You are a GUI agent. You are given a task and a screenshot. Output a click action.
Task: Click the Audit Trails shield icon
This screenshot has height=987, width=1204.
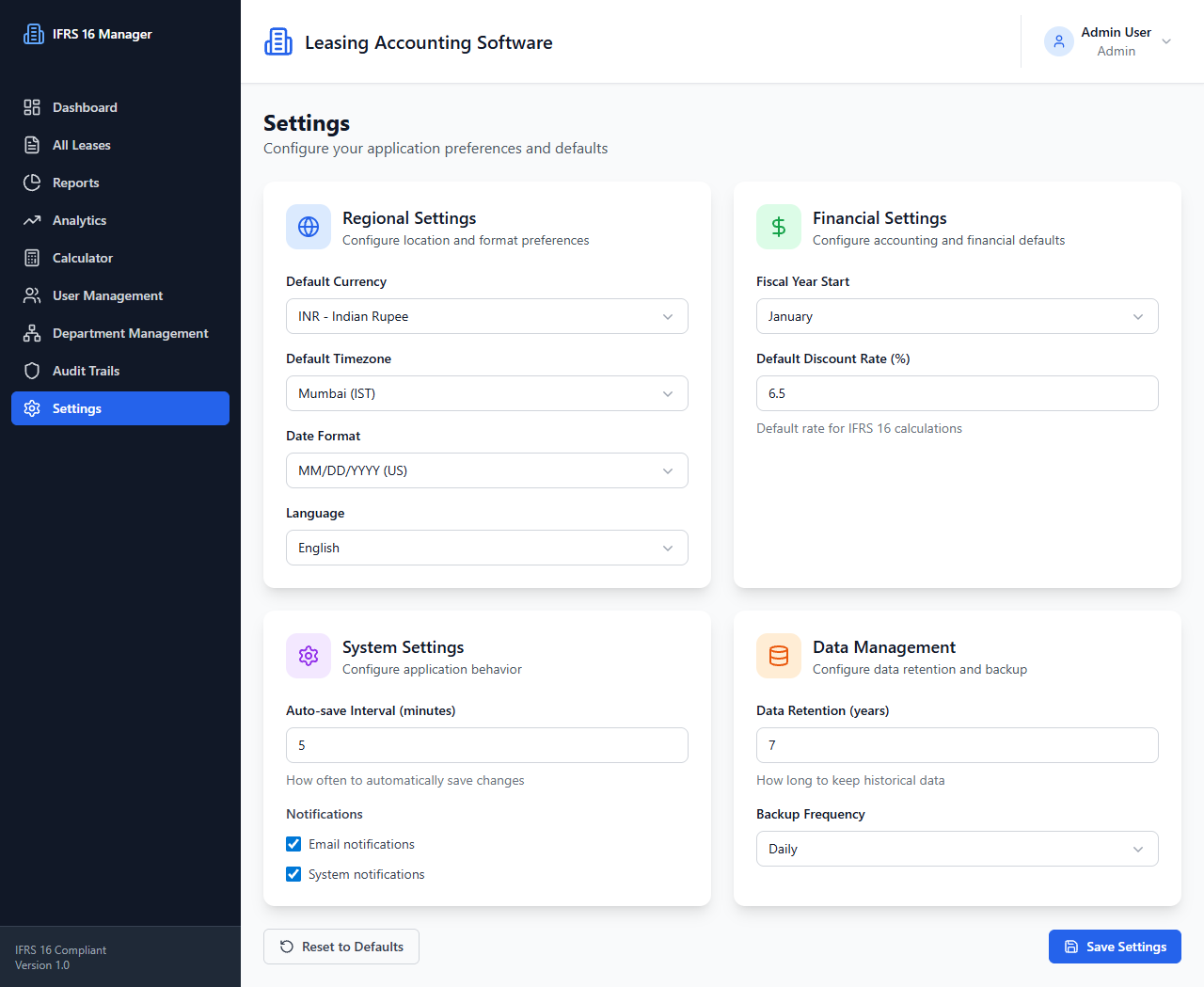pyautogui.click(x=32, y=371)
